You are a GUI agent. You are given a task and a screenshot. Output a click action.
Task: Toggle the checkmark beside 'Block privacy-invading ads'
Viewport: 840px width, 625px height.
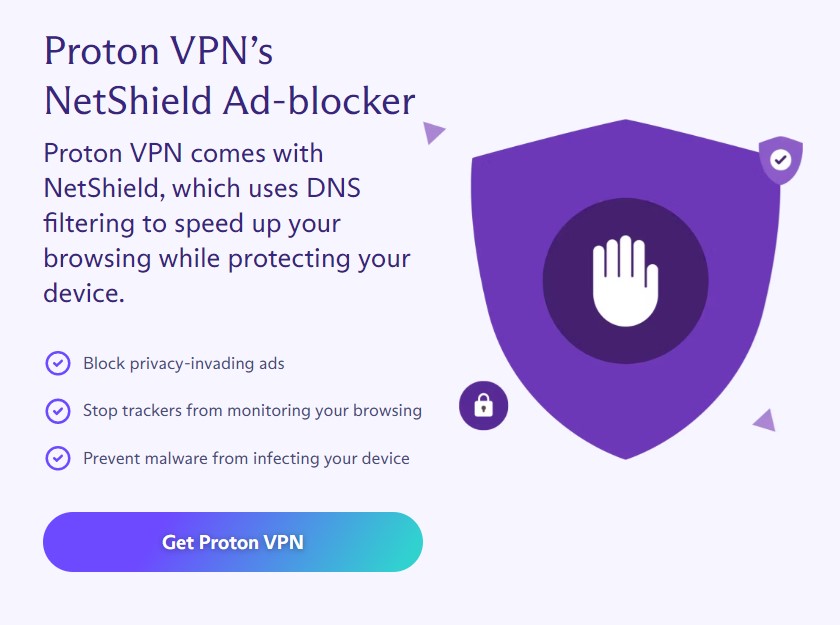pyautogui.click(x=57, y=364)
